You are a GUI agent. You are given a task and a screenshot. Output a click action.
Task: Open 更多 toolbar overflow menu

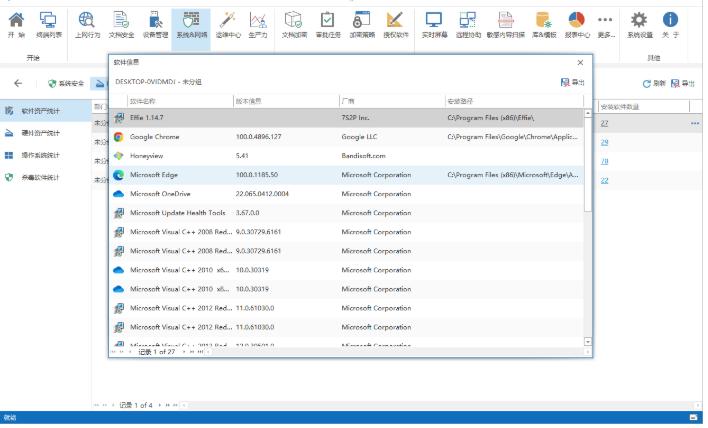[605, 20]
